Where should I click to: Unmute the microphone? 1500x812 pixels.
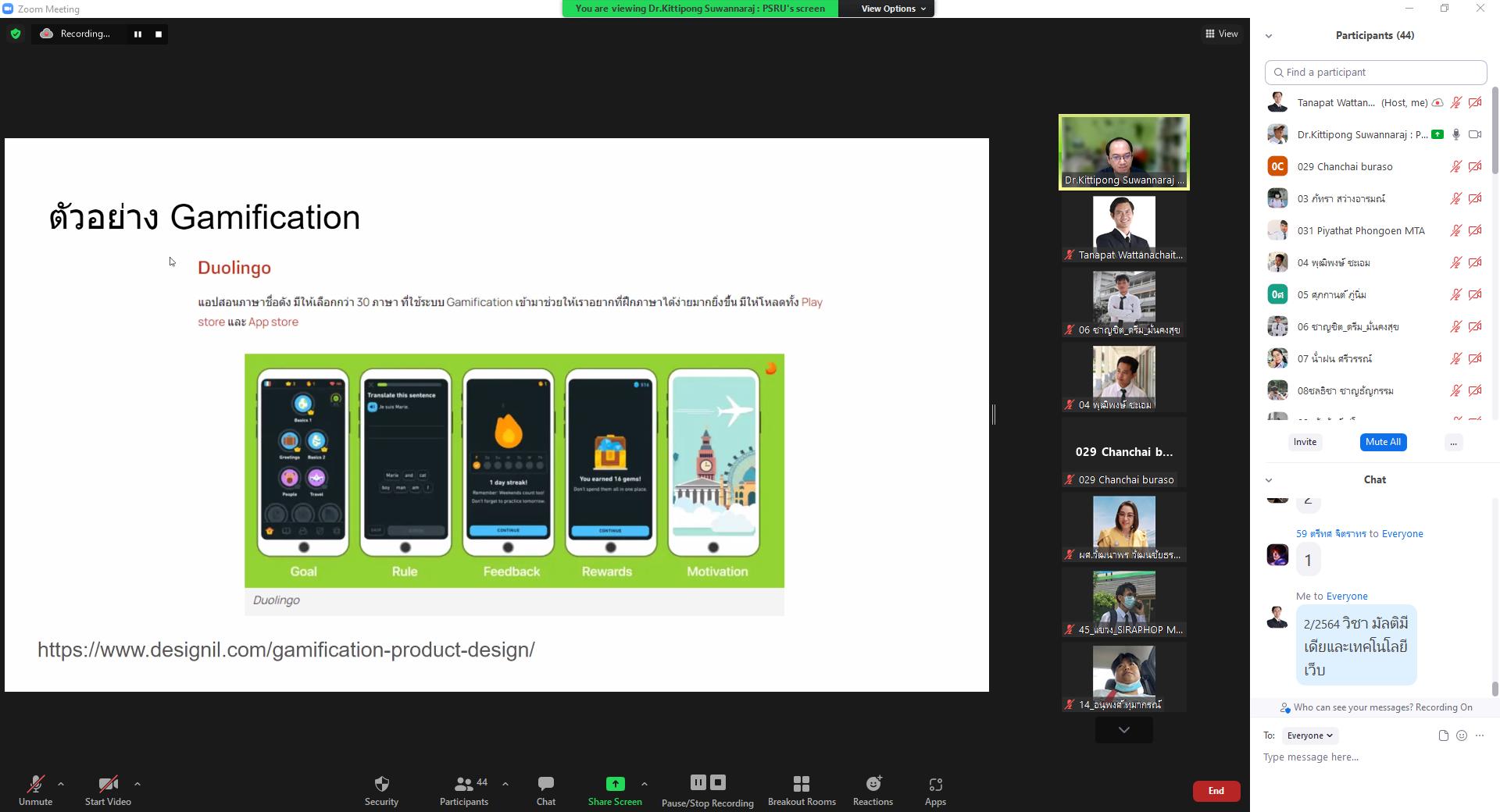click(35, 790)
